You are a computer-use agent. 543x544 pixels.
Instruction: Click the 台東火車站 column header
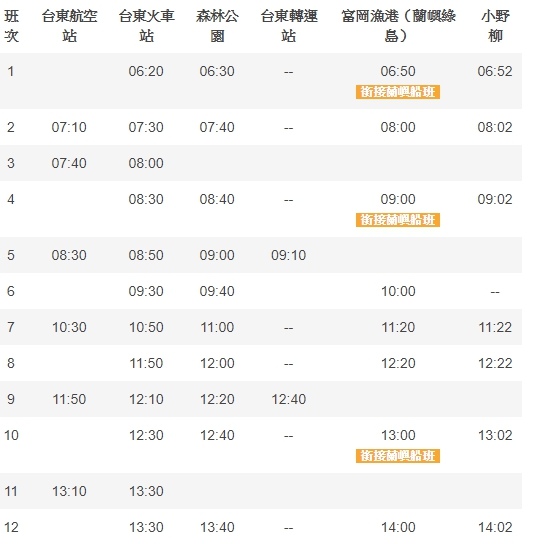(x=146, y=26)
